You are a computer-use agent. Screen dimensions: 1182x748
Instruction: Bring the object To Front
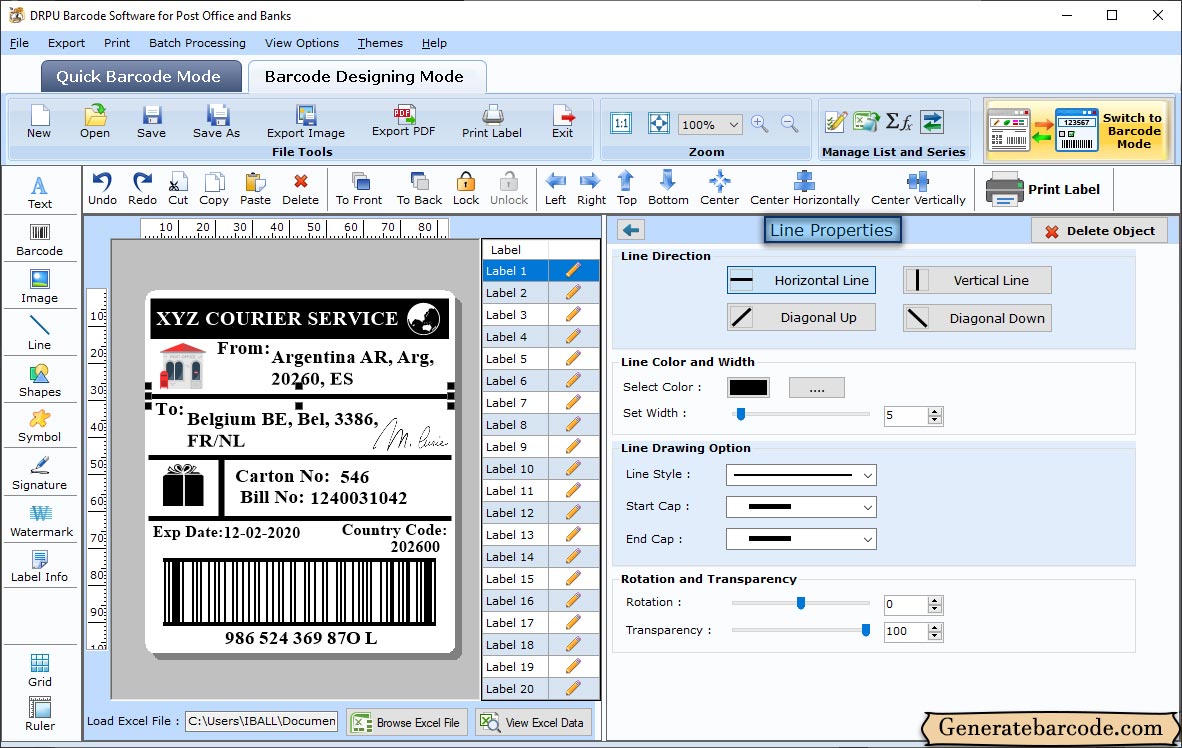359,189
